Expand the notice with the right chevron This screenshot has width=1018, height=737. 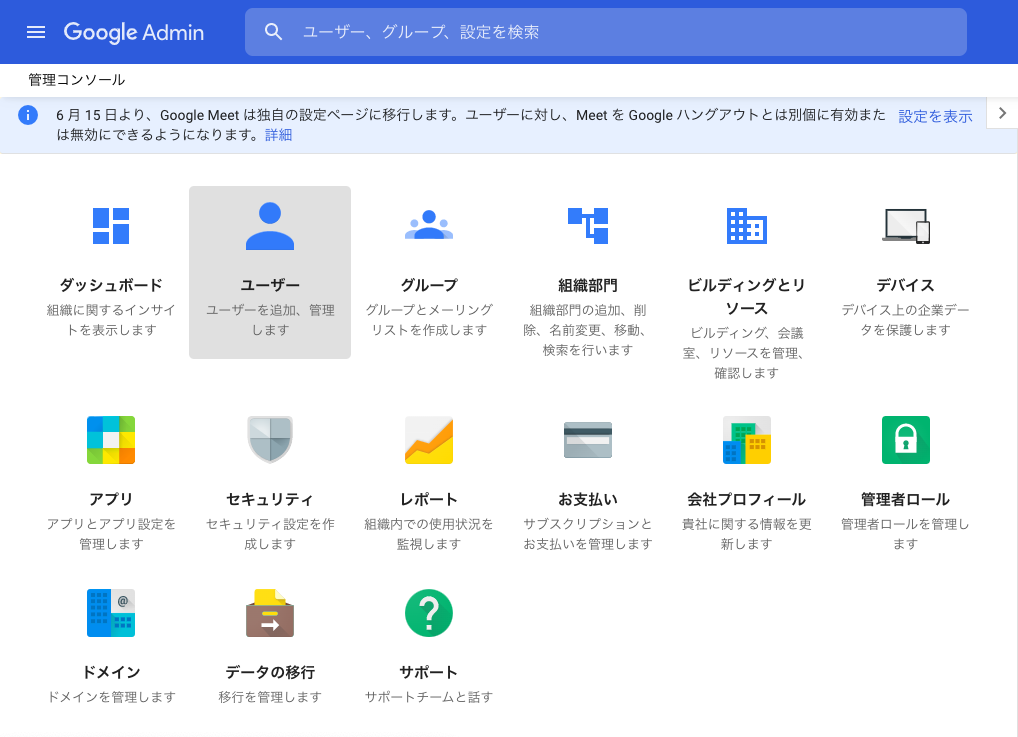[x=1002, y=113]
